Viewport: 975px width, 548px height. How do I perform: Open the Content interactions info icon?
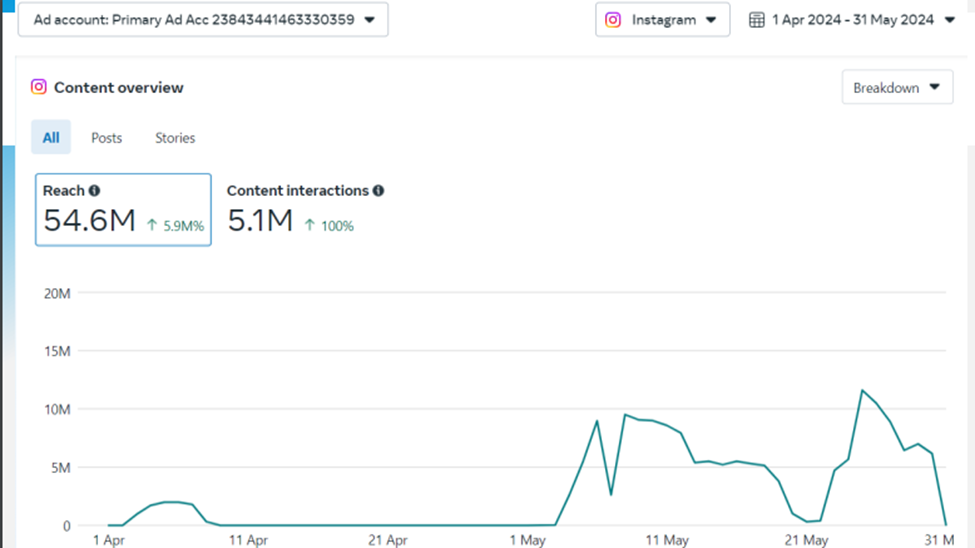(x=378, y=190)
